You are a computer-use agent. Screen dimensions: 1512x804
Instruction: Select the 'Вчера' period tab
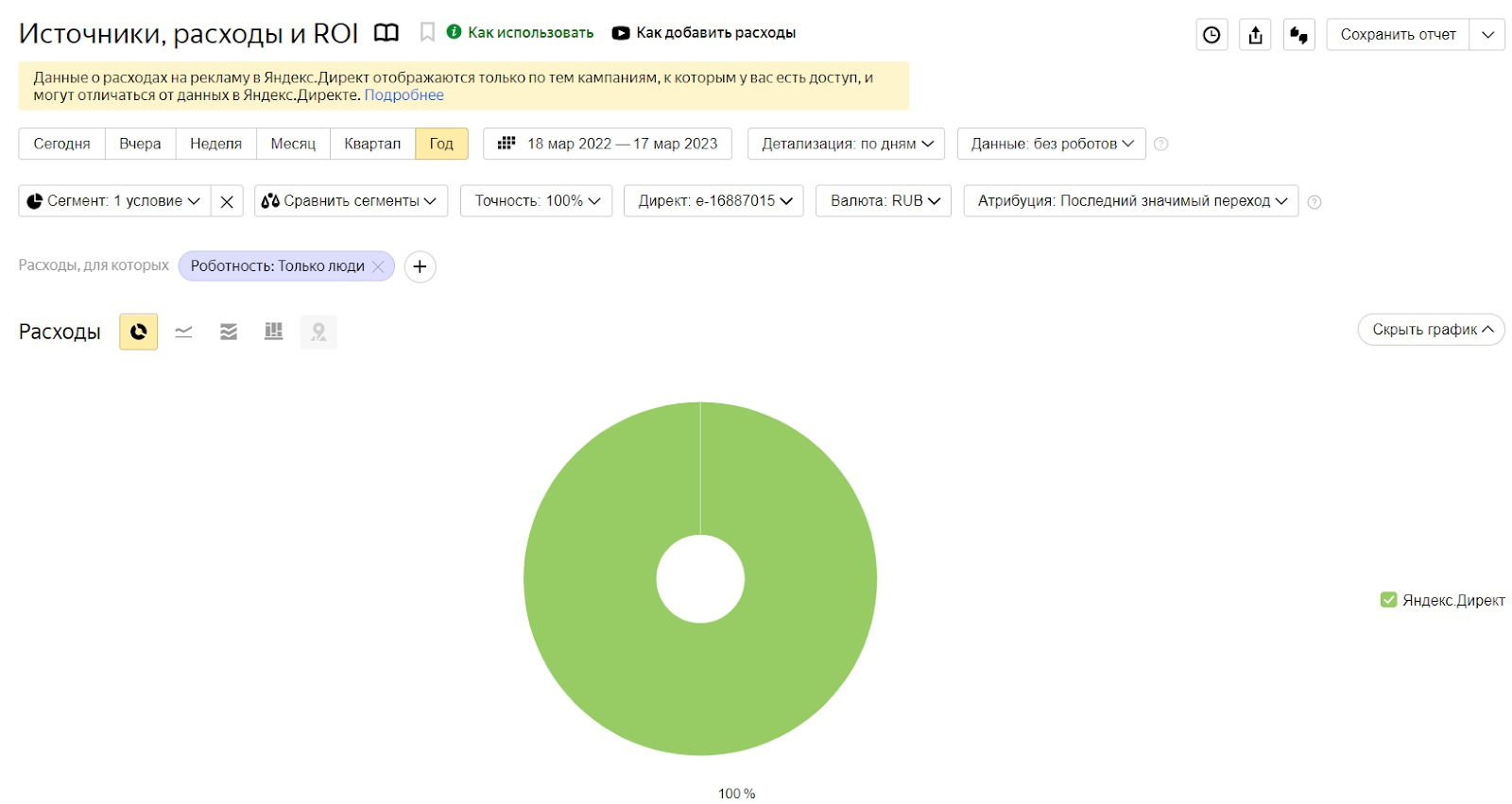tap(141, 144)
